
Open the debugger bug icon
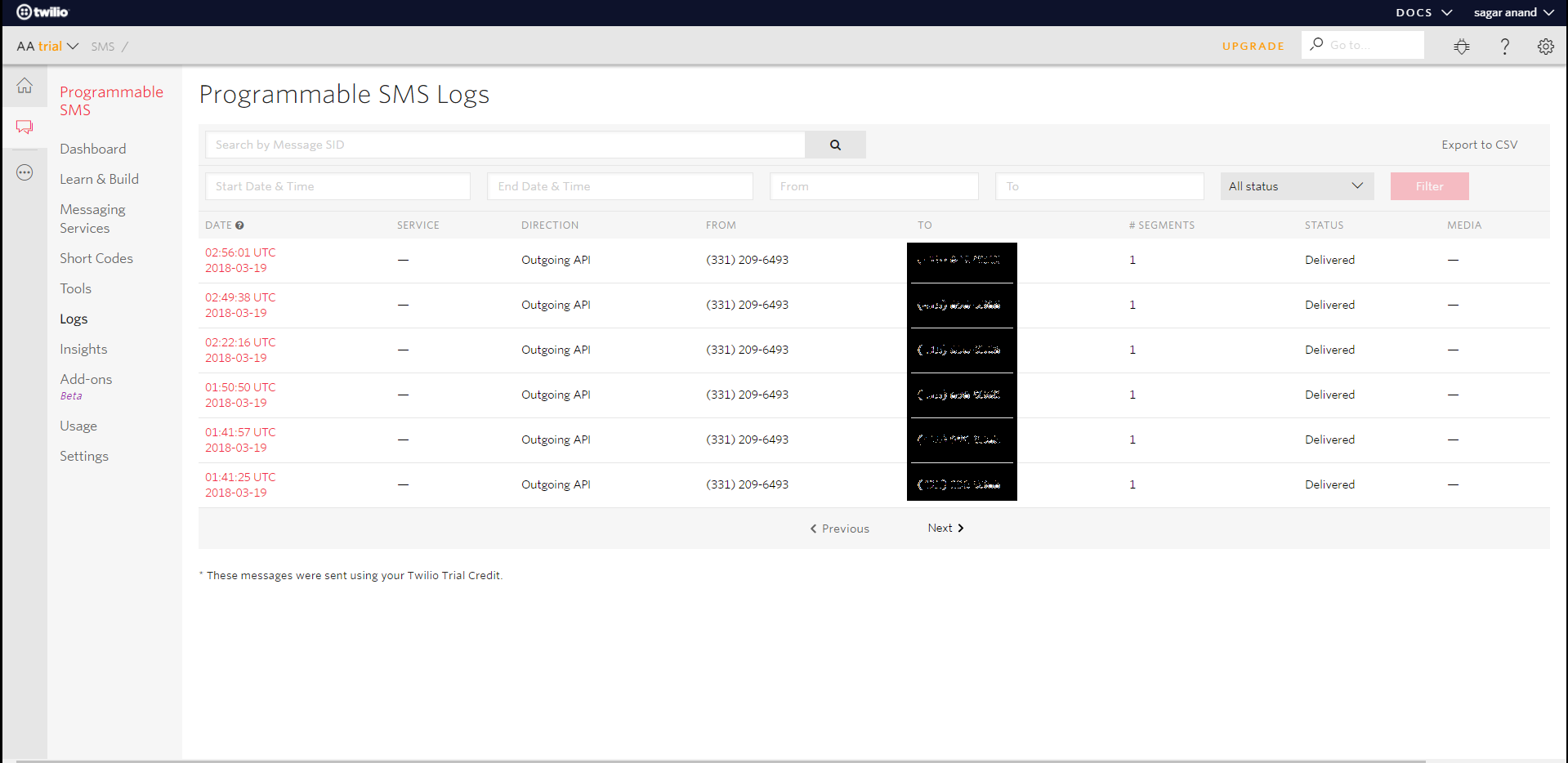[x=1462, y=47]
